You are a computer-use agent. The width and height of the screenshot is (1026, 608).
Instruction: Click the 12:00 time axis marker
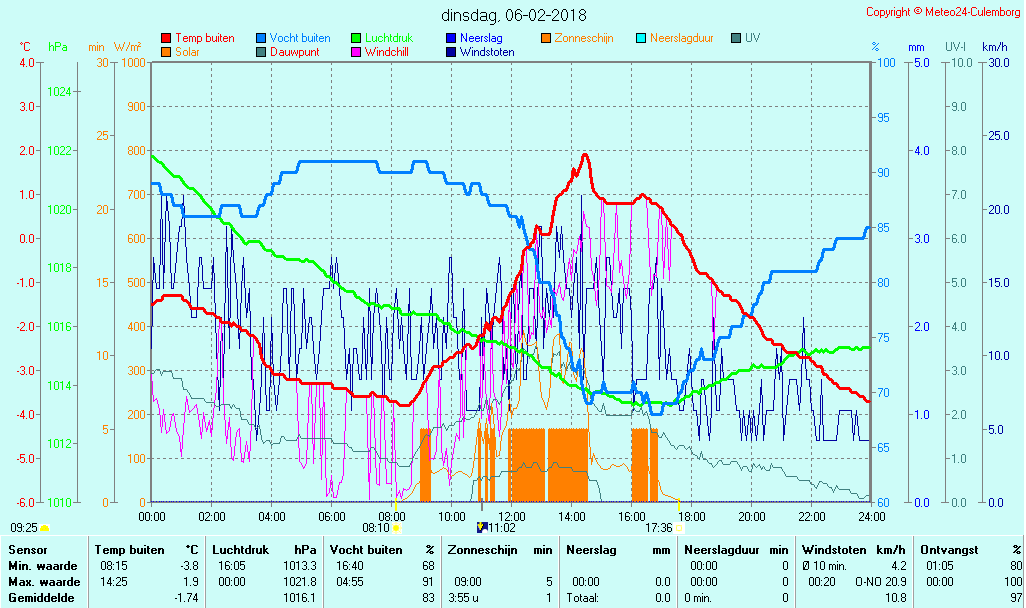511,516
